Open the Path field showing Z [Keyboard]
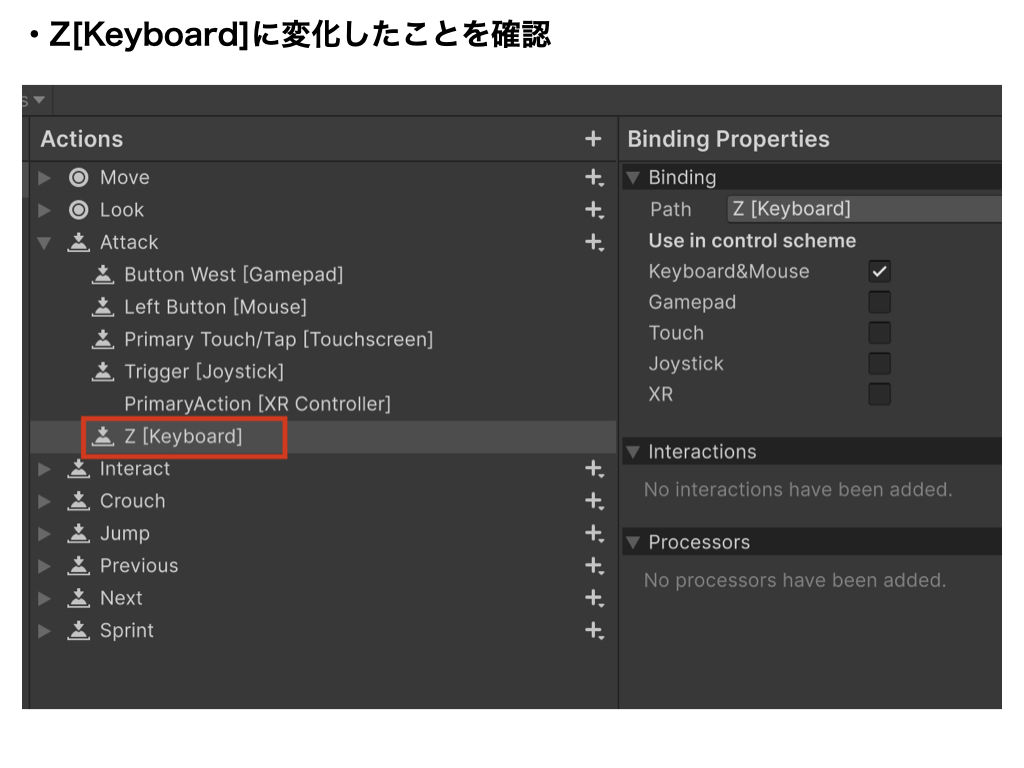This screenshot has height=768, width=1024. click(x=862, y=209)
